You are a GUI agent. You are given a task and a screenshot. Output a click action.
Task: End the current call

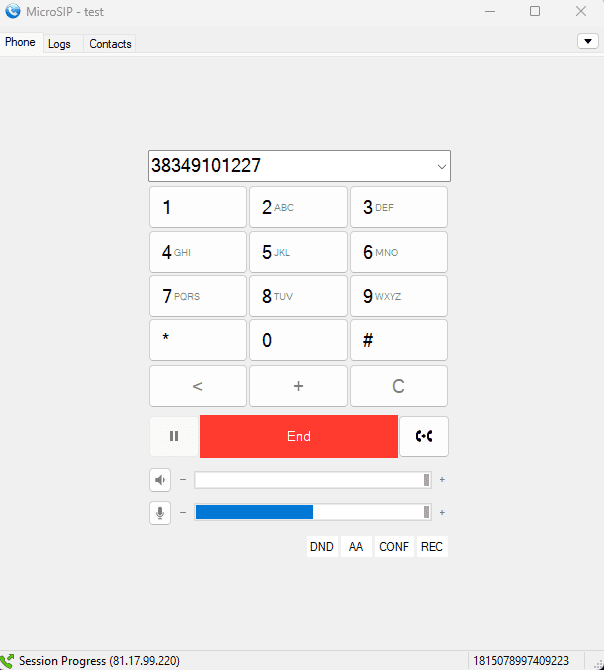point(298,436)
